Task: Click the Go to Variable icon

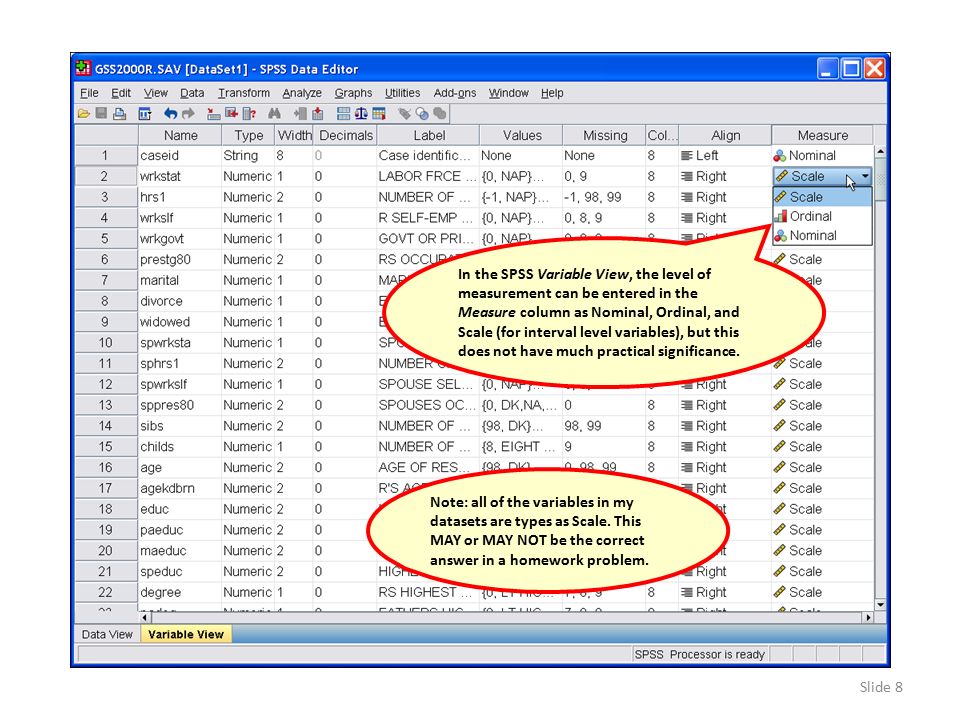Action: (x=231, y=113)
